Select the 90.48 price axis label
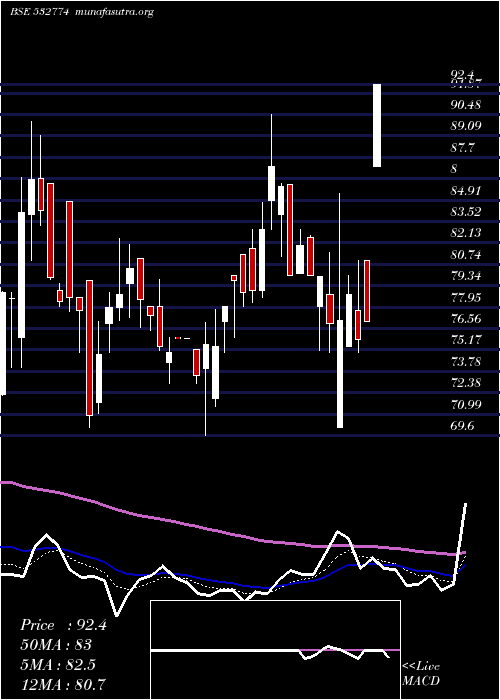Viewport: 500px width, 700px height. coord(466,105)
